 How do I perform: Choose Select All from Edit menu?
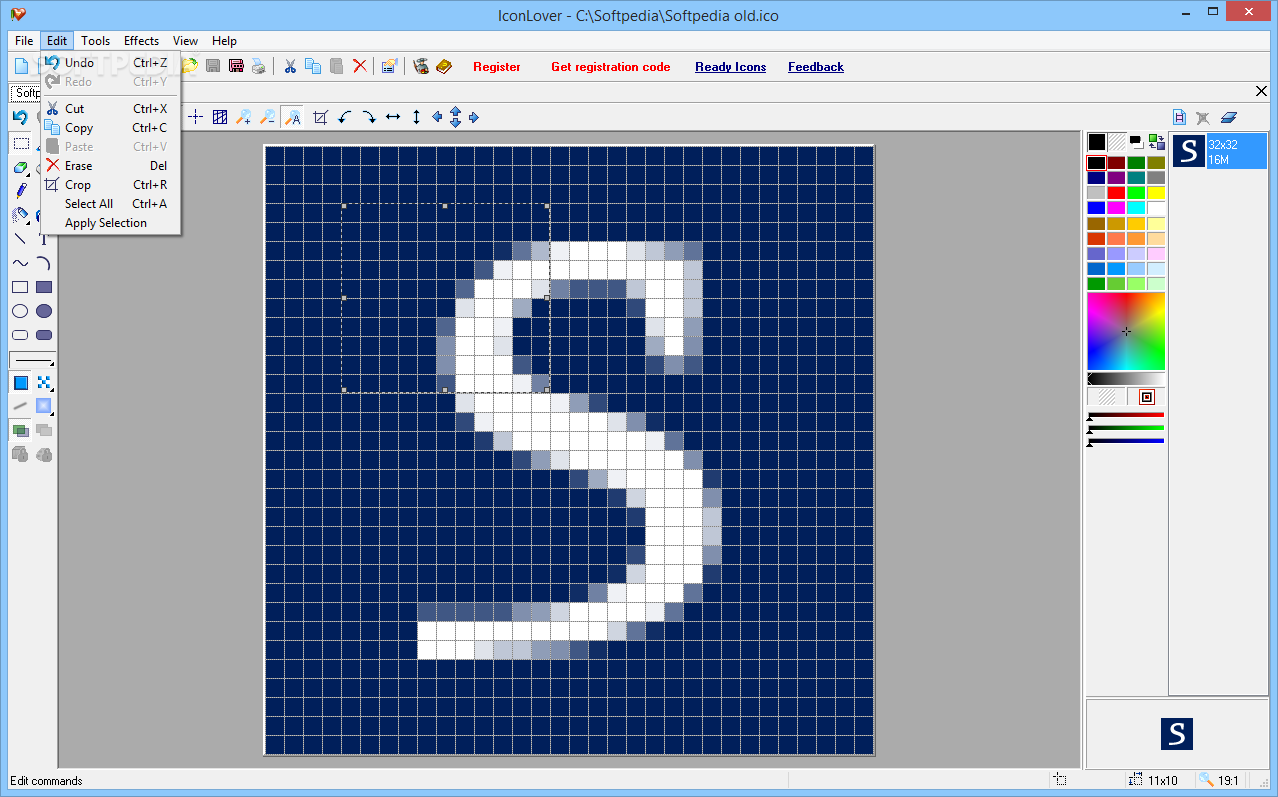(x=110, y=204)
